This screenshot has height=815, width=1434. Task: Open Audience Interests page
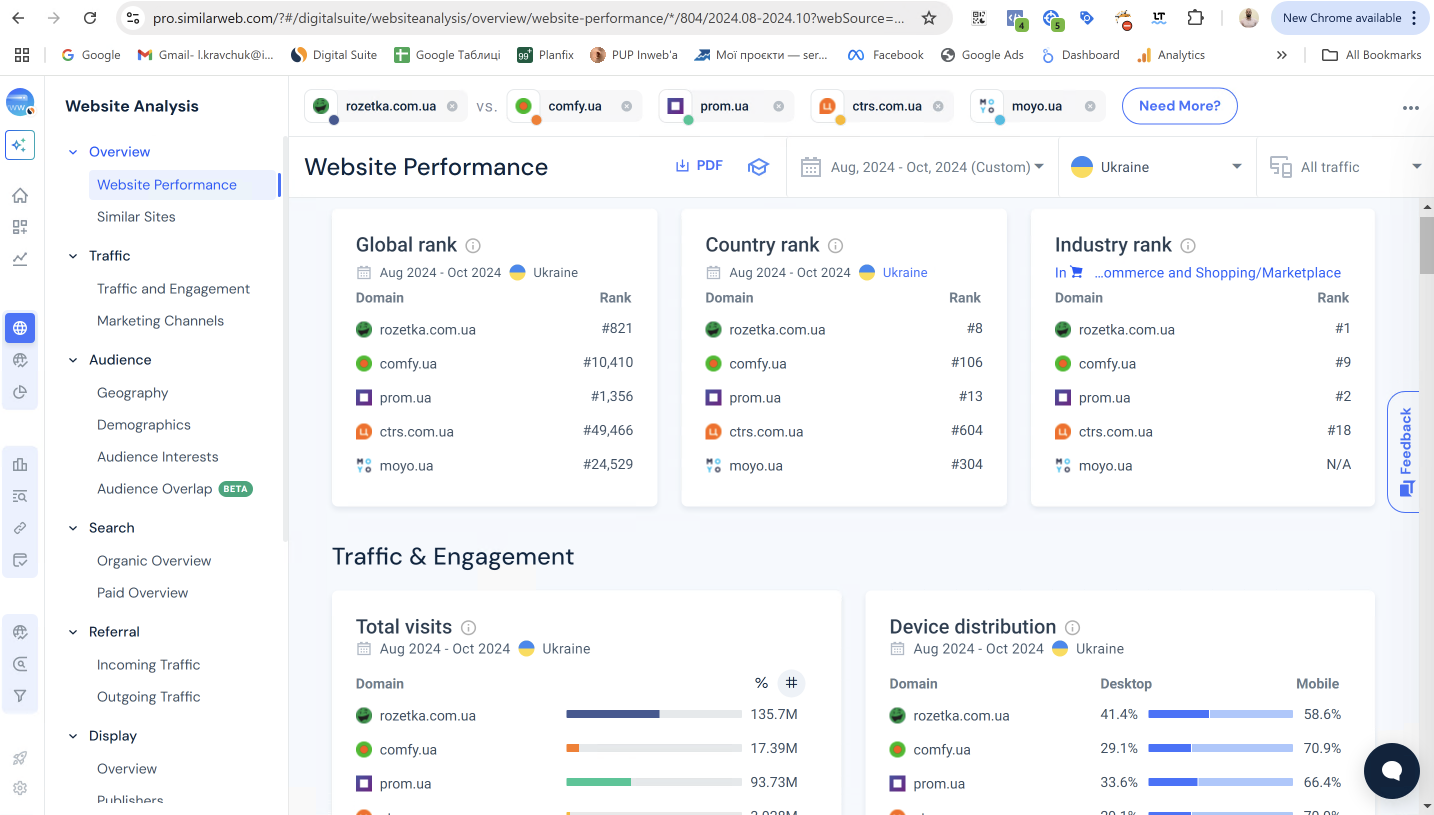pyautogui.click(x=157, y=457)
